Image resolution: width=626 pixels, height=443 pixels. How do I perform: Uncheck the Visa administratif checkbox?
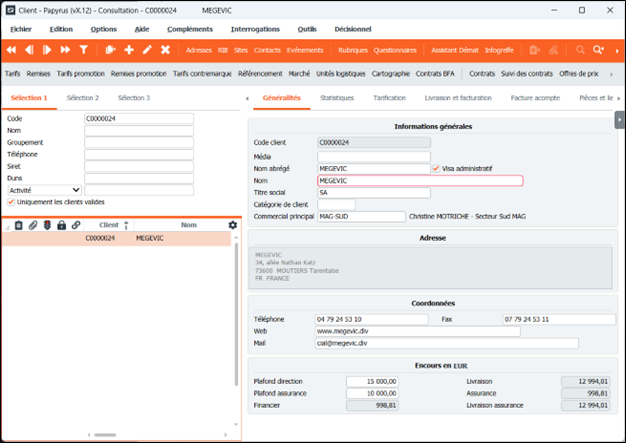(435, 168)
